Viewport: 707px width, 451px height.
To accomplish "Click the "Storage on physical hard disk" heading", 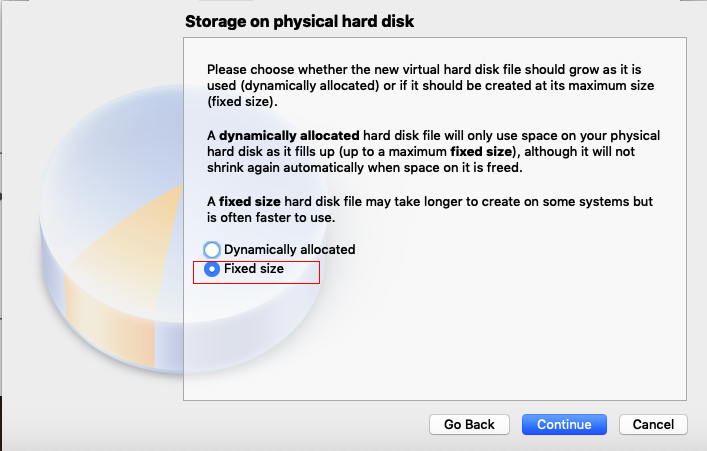I will [300, 21].
